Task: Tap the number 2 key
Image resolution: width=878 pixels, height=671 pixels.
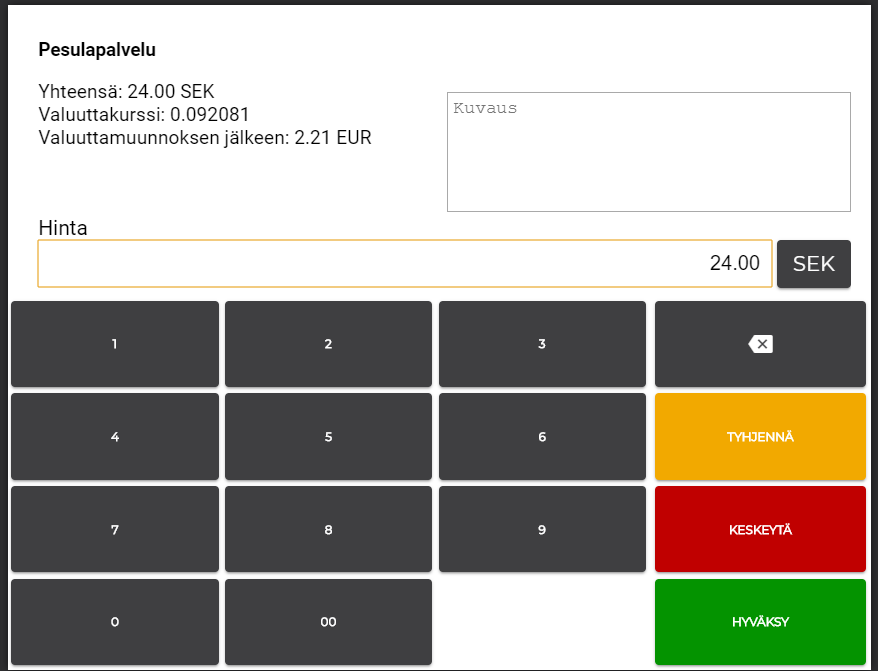Action: (x=328, y=344)
